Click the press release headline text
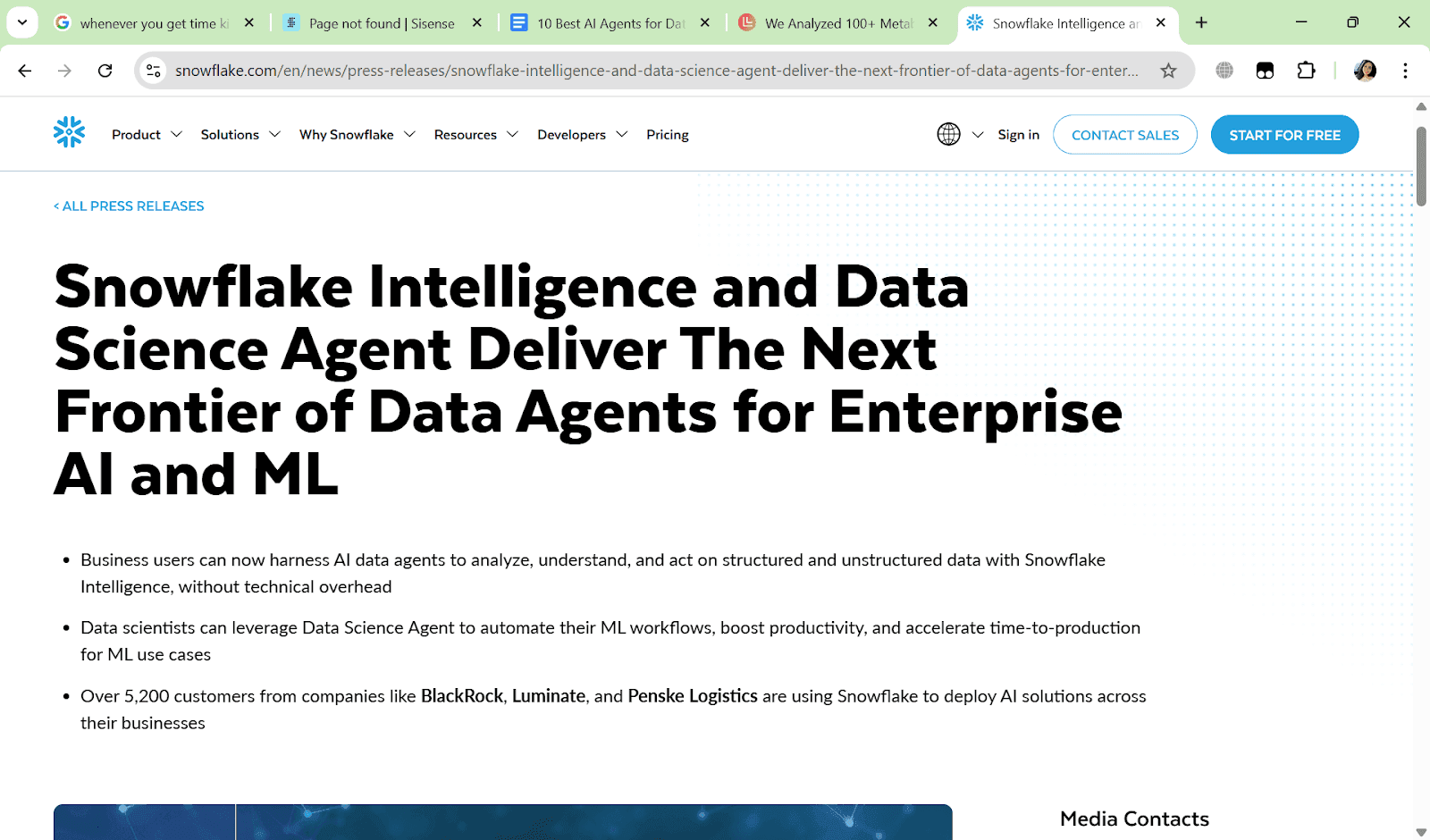 [x=588, y=380]
